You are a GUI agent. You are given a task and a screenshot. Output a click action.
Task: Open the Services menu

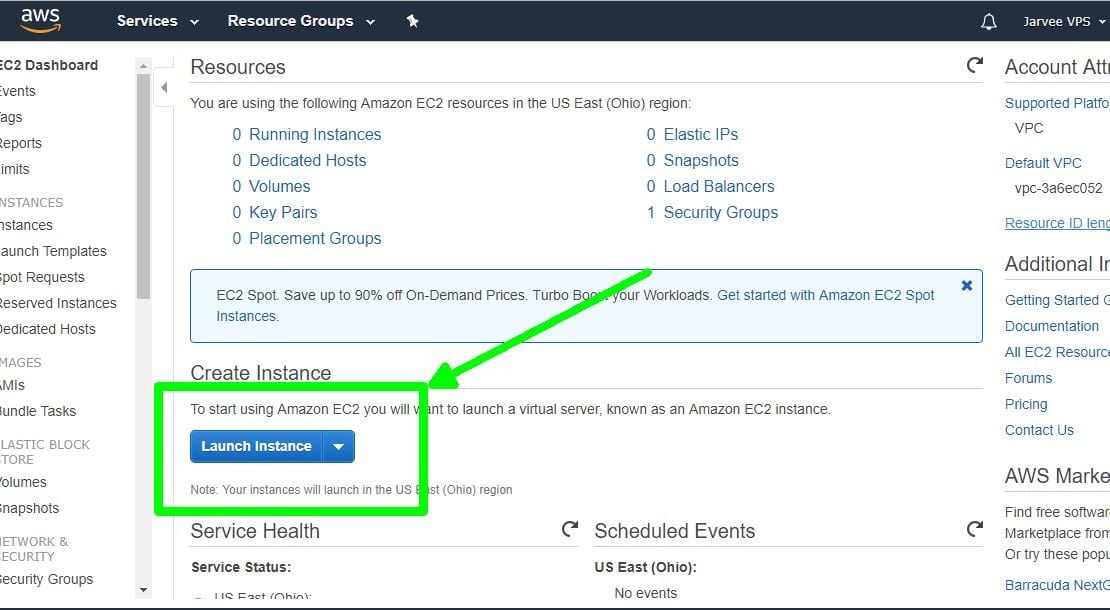click(158, 21)
